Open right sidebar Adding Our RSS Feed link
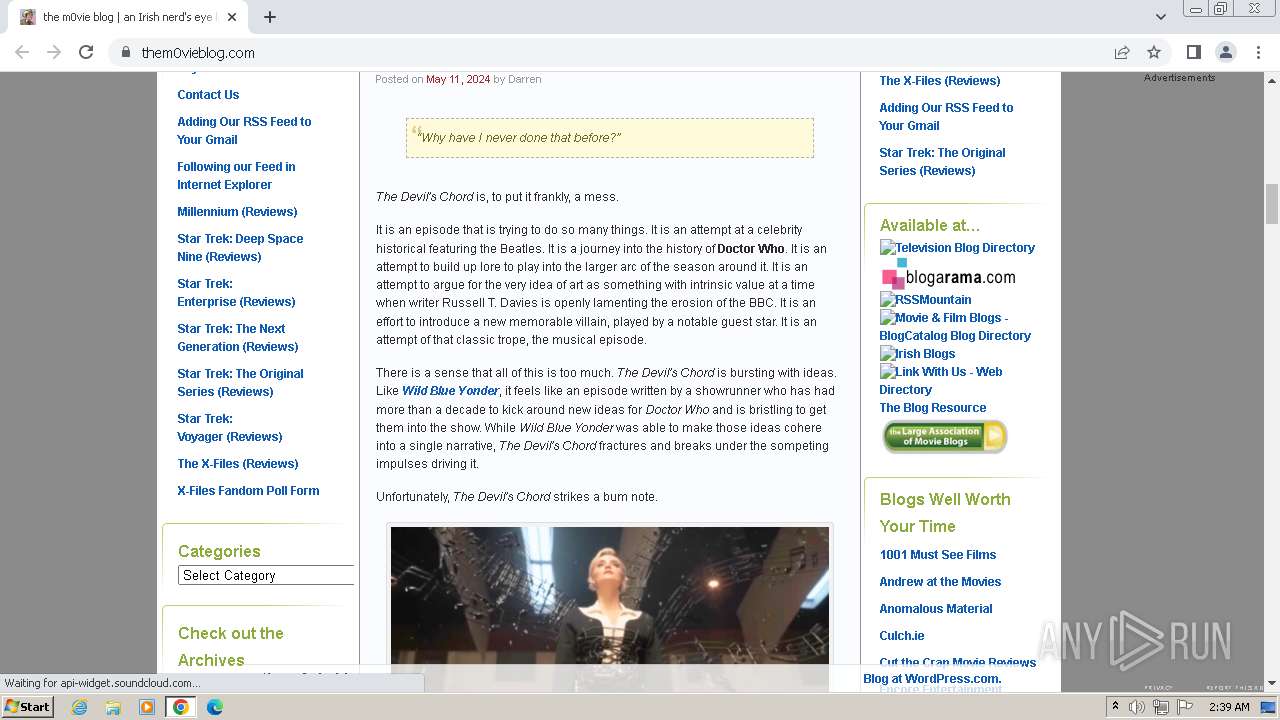Viewport: 1280px width, 720px height. (x=946, y=117)
